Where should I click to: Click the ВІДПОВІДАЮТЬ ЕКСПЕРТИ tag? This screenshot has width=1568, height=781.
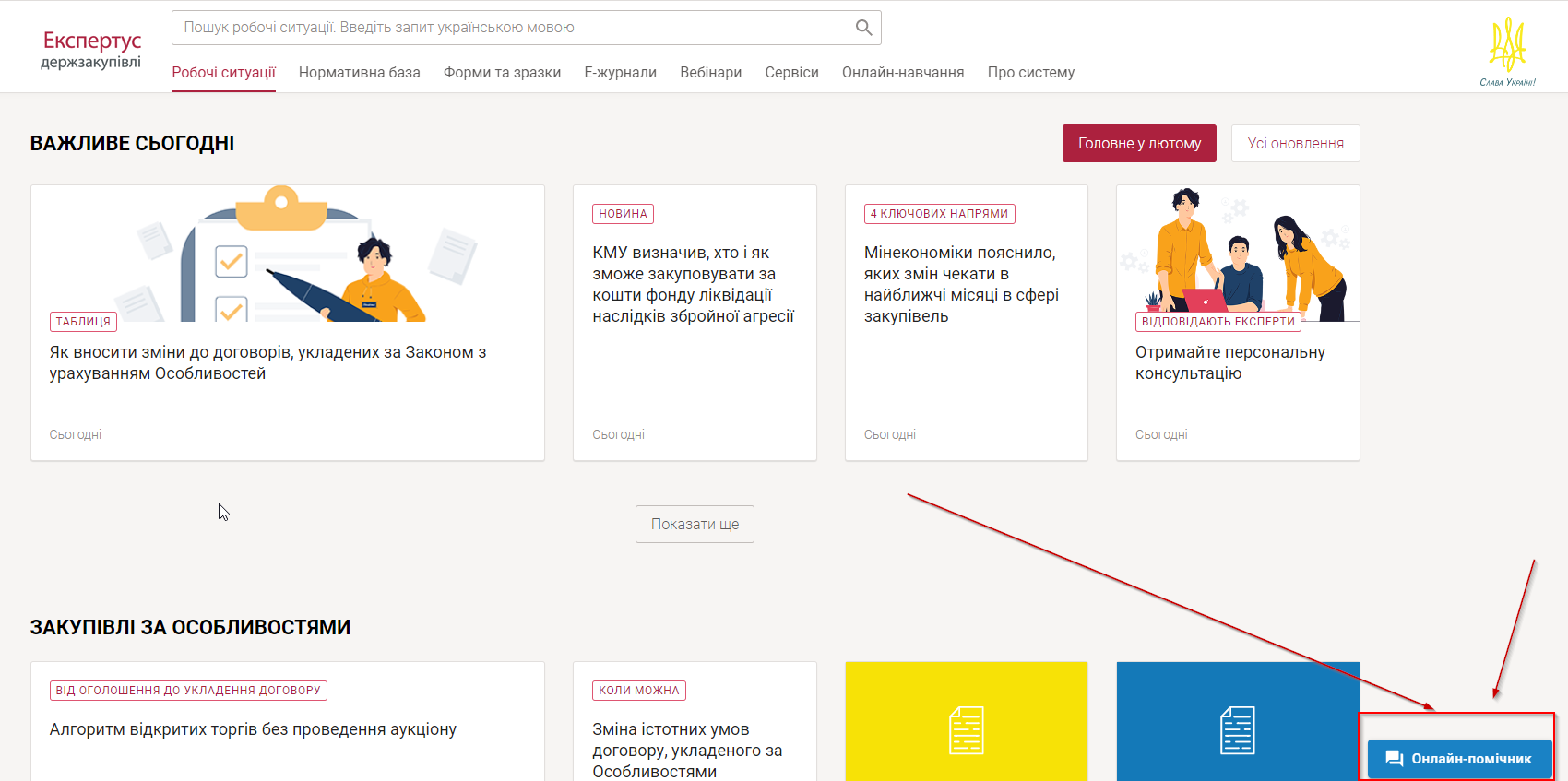(x=1218, y=322)
